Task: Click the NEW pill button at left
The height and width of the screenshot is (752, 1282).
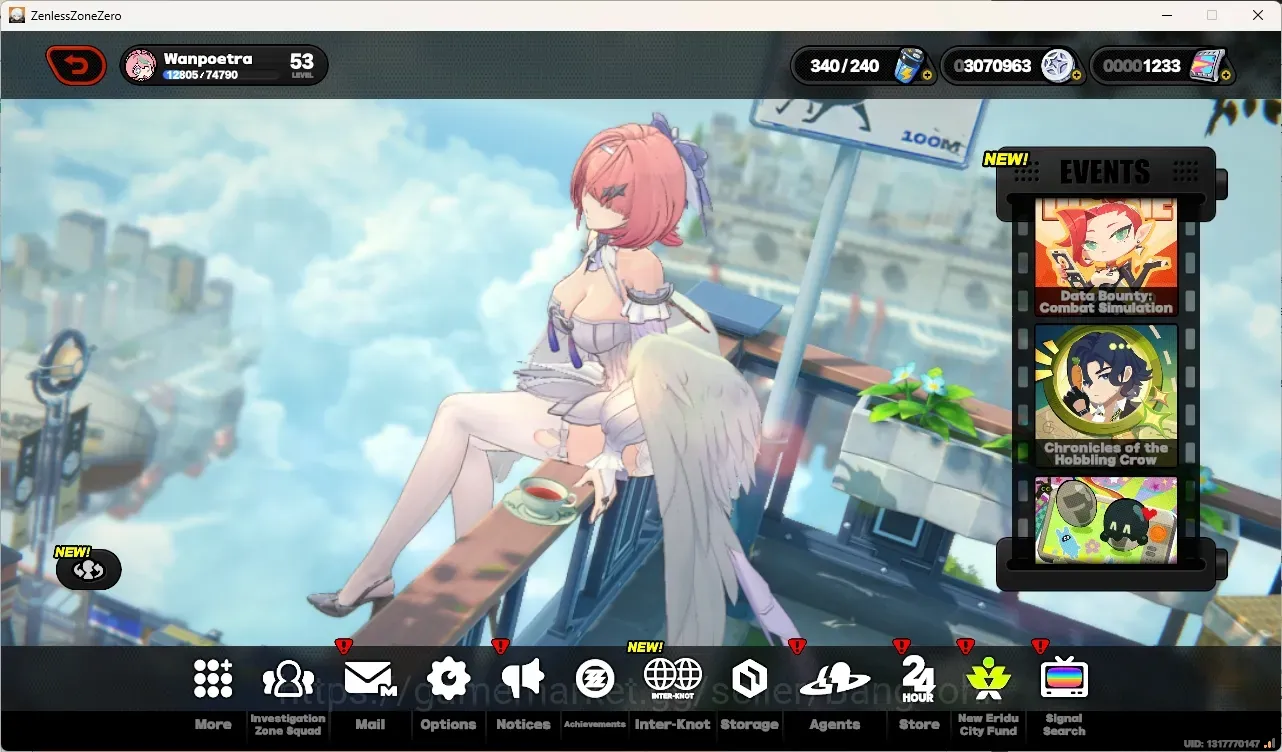Action: tap(89, 570)
